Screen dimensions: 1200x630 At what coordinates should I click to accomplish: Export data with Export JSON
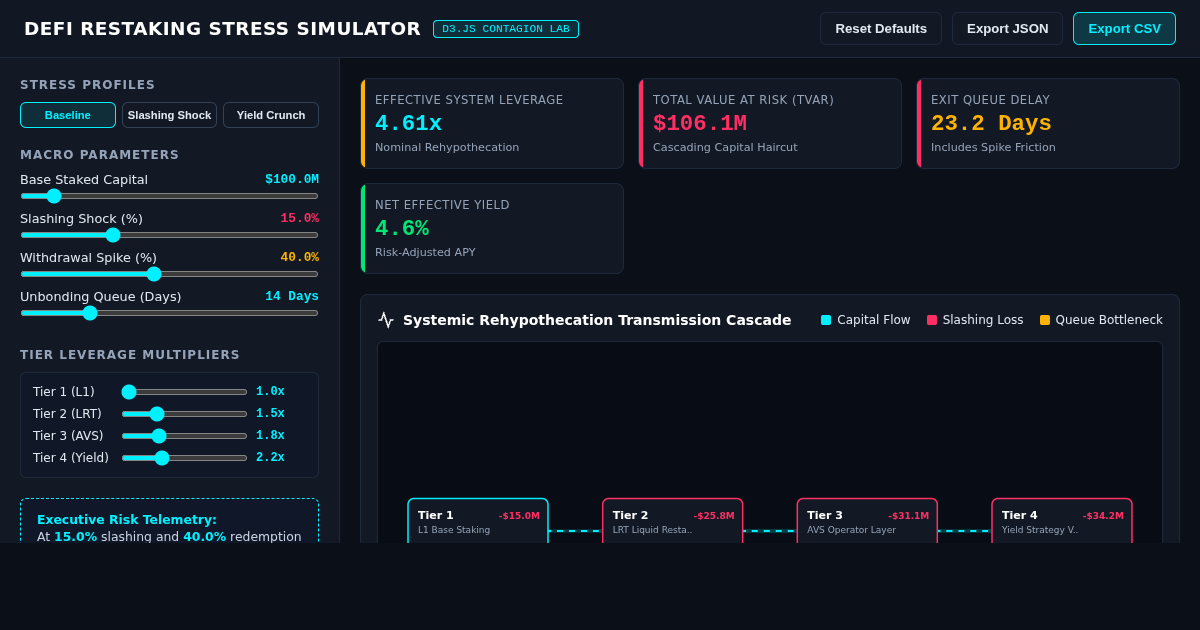coord(1007,28)
